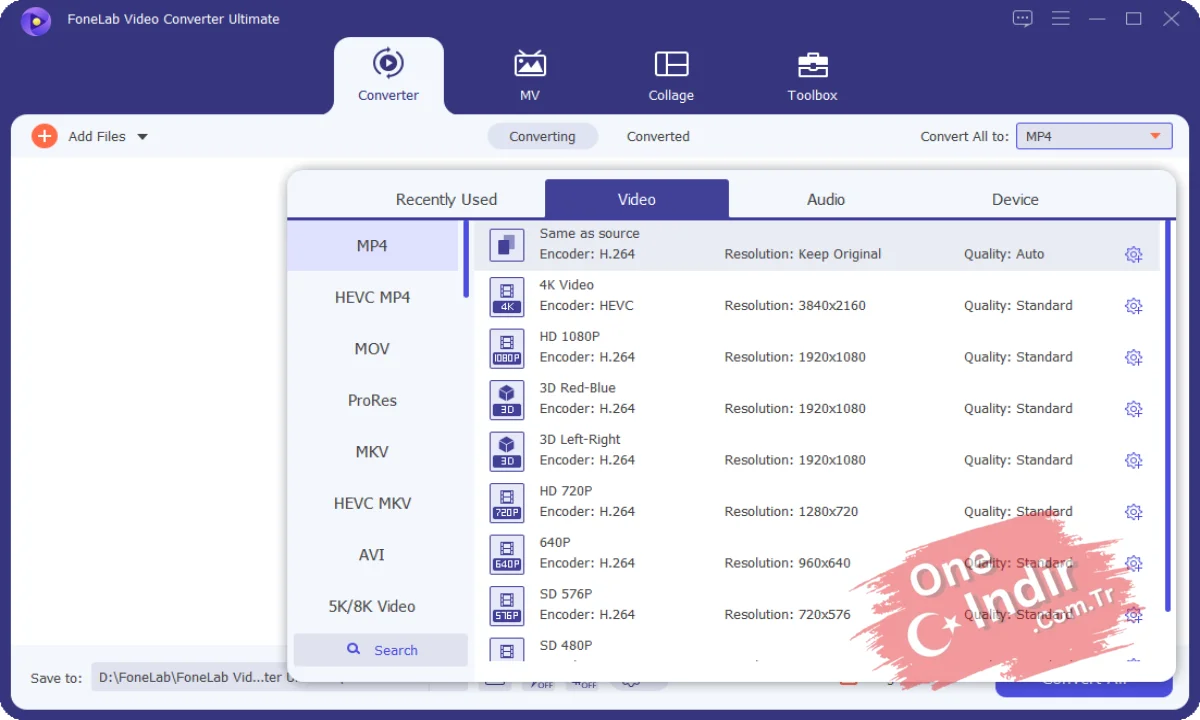Open the Collage tab
Screen dimensions: 1200x720
(x=671, y=76)
